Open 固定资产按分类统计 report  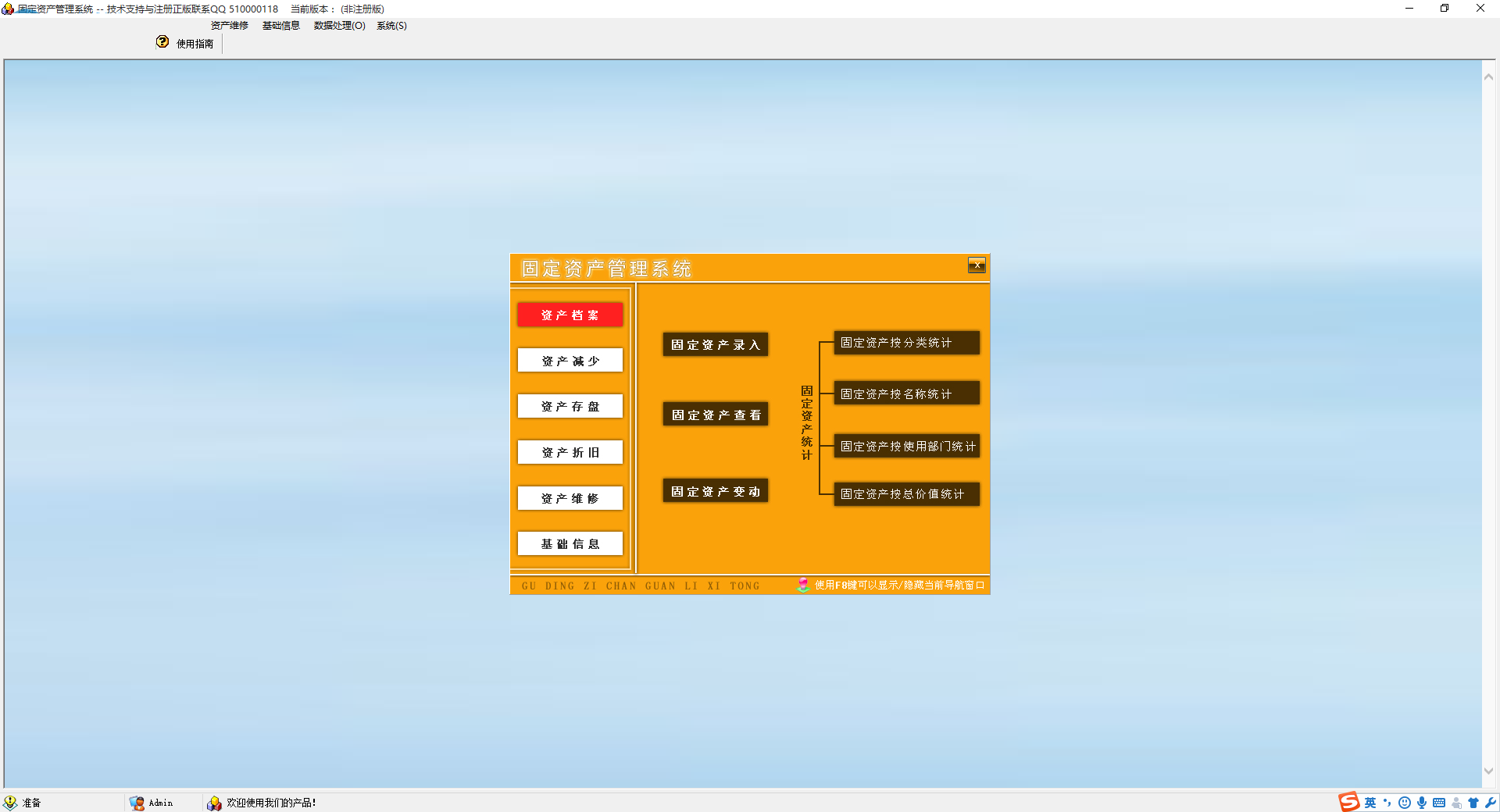tap(906, 342)
